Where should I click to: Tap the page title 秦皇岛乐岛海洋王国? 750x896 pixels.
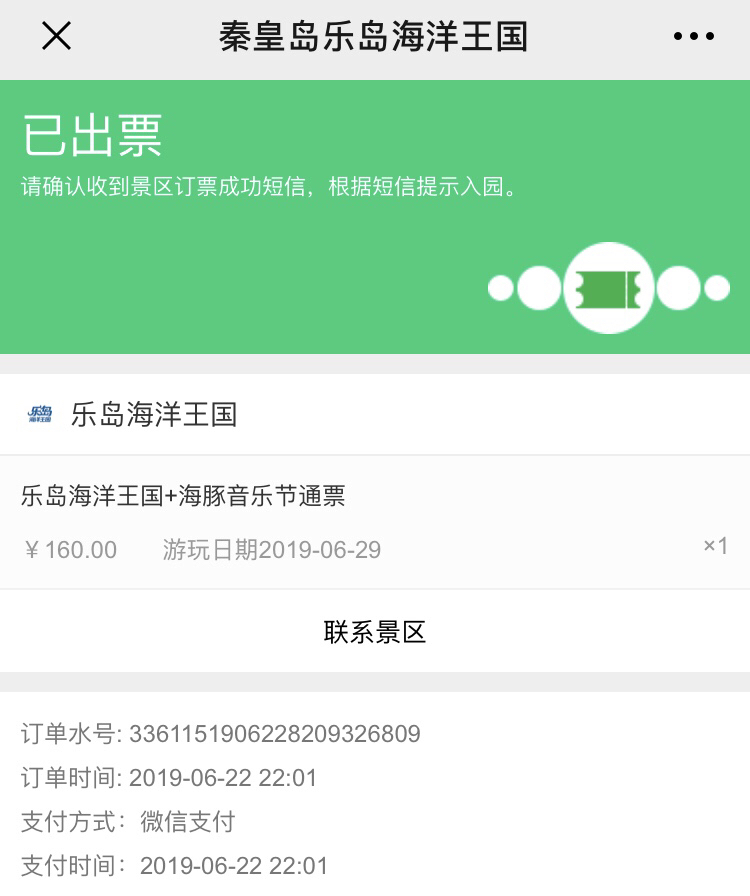pyautogui.click(x=374, y=36)
